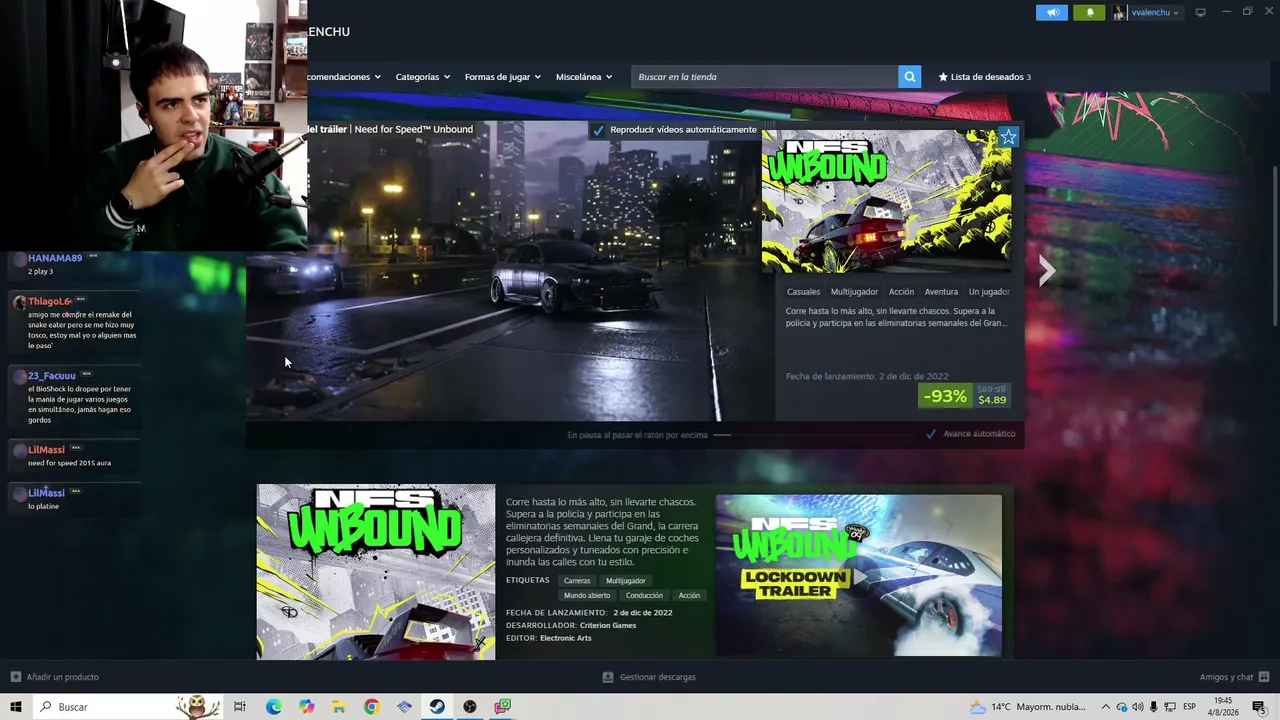Click the cloud sync icon in the system tray
The width and height of the screenshot is (1280, 720).
point(1122,707)
